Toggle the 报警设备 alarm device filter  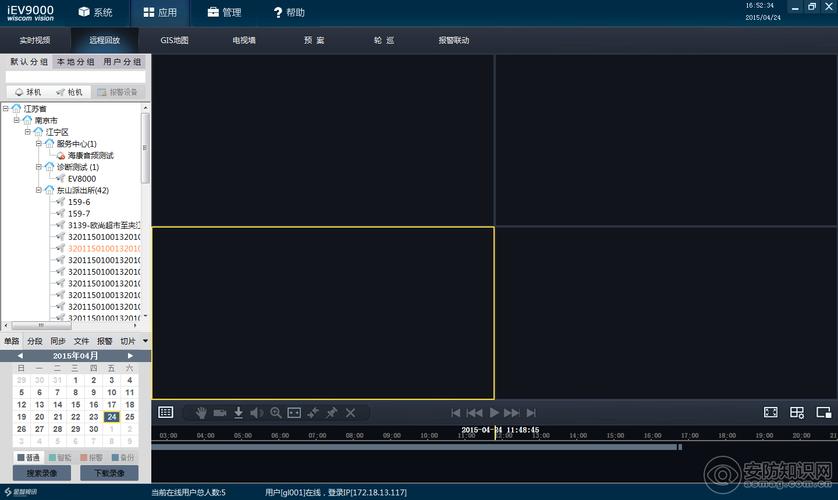[117, 92]
